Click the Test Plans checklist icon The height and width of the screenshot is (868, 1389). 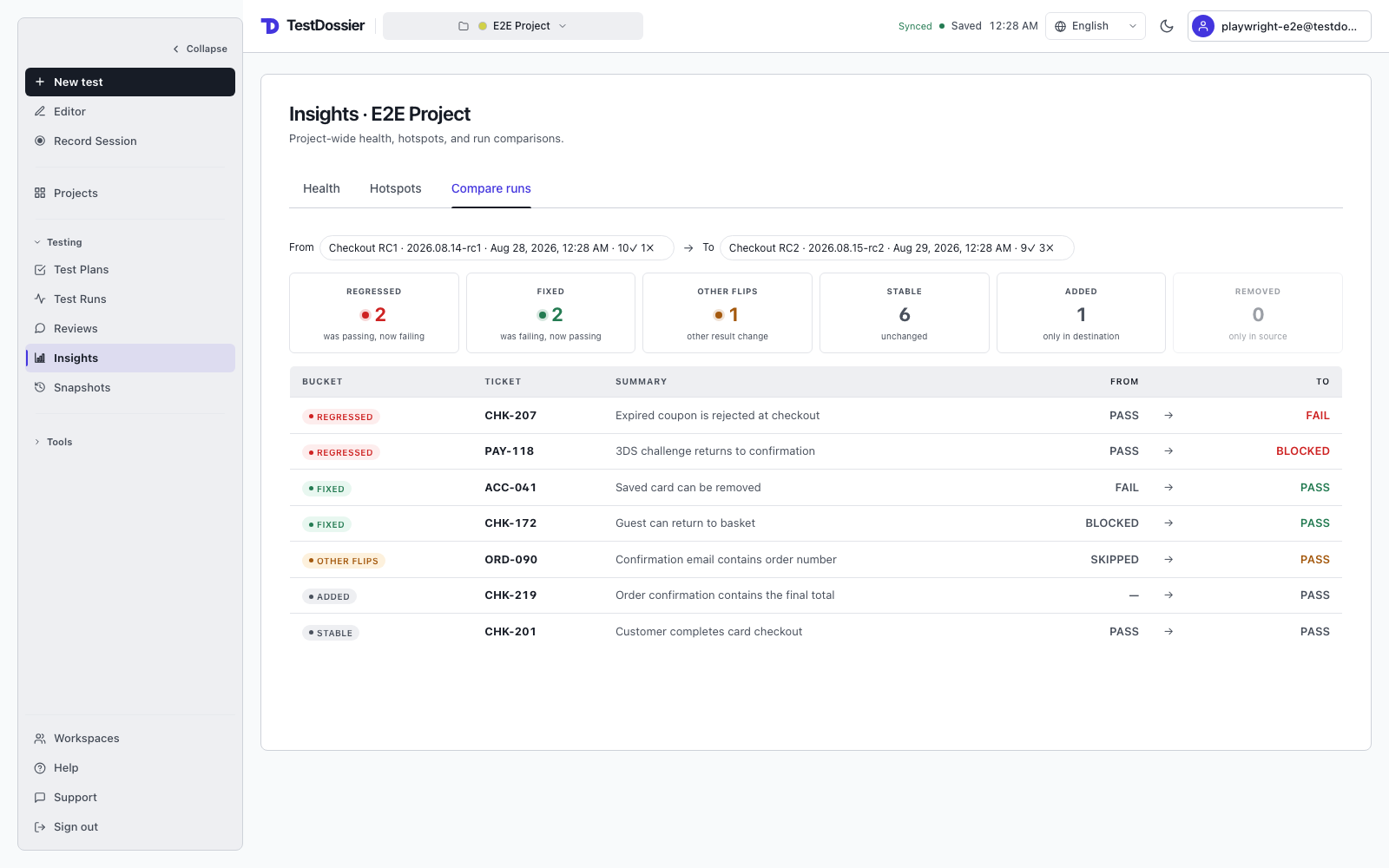coord(40,269)
